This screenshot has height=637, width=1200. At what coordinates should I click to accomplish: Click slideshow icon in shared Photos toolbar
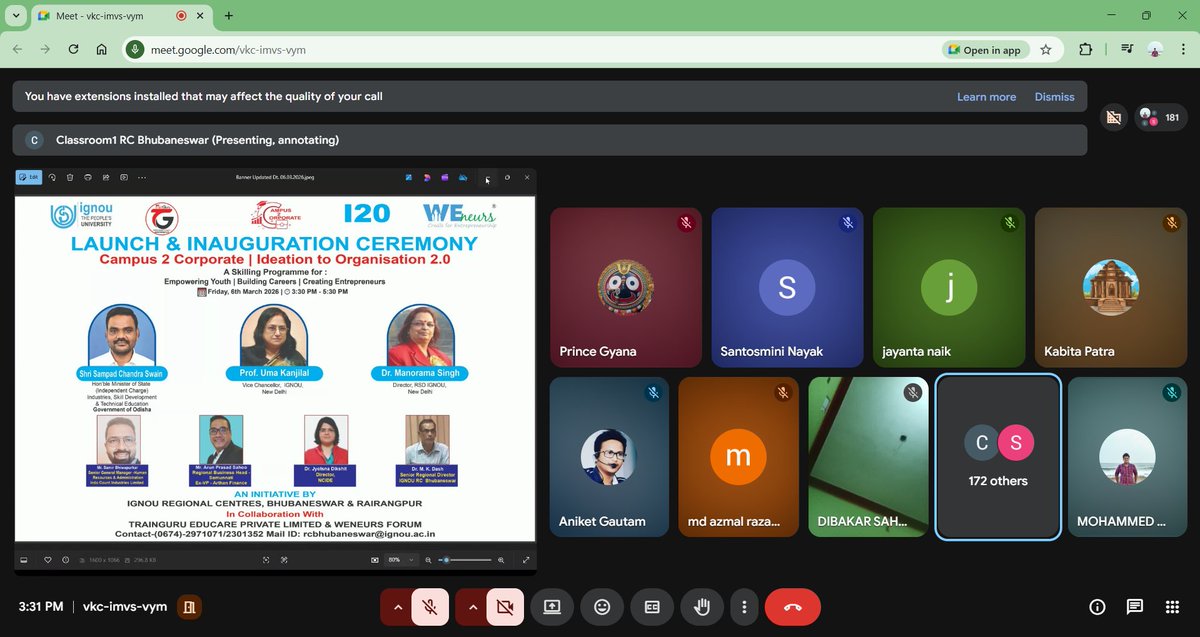124,177
